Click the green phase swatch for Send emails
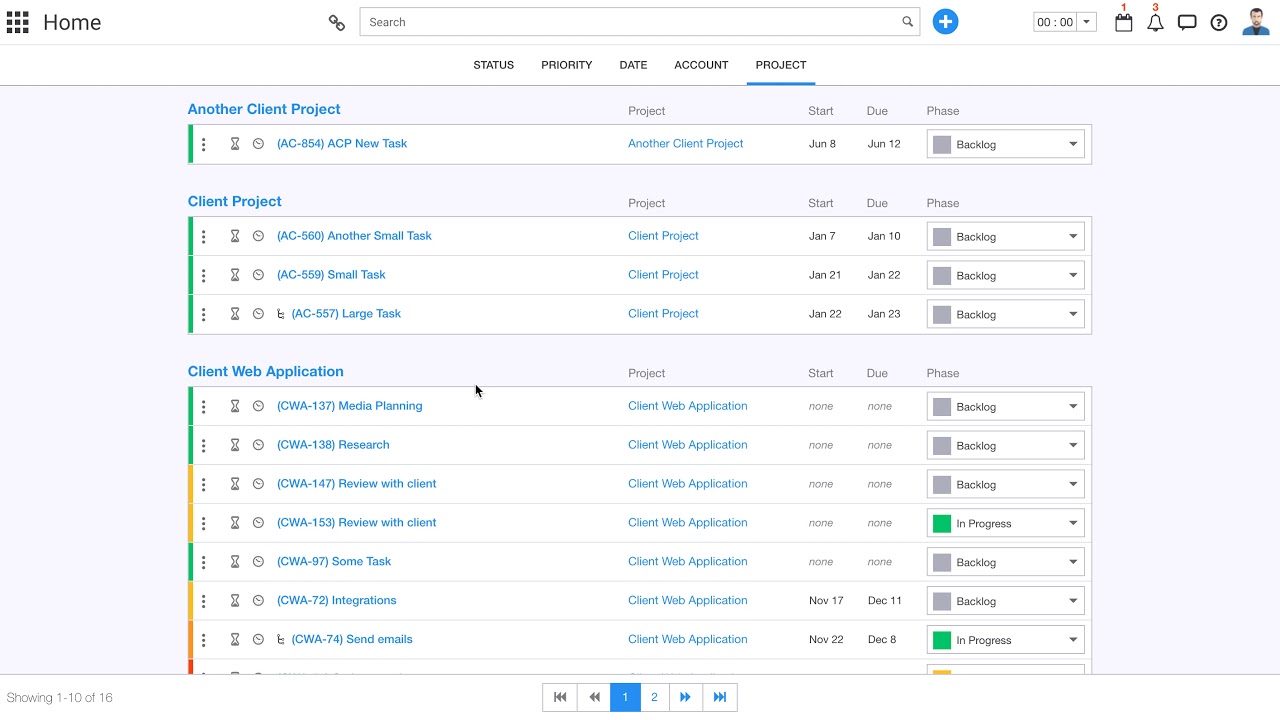1280x720 pixels. [942, 640]
